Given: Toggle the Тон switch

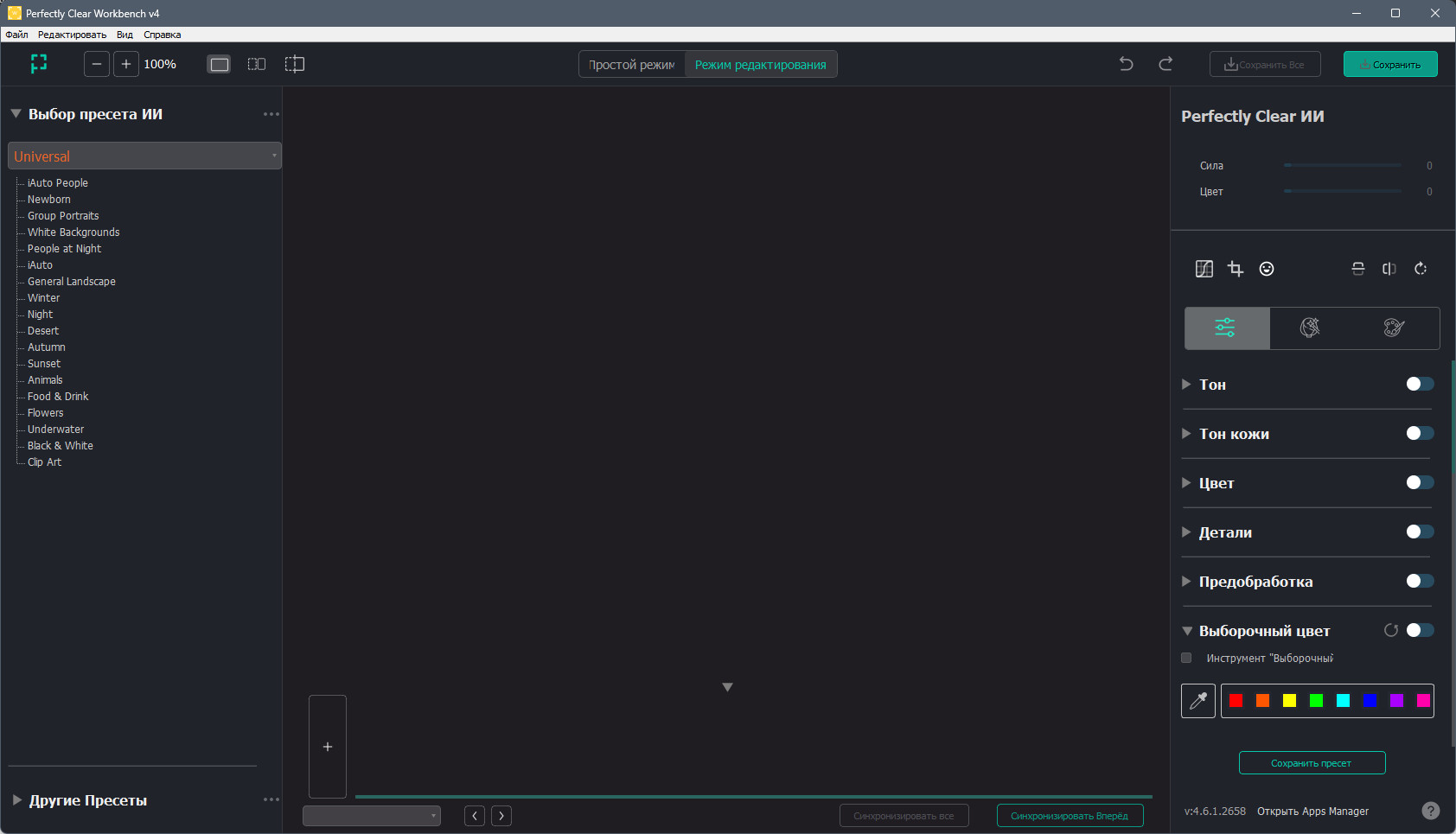Looking at the screenshot, I should pos(1420,384).
